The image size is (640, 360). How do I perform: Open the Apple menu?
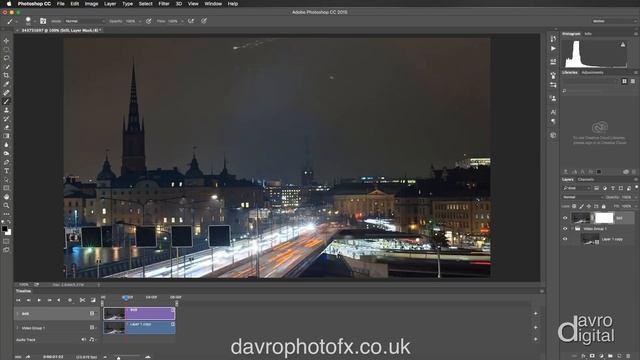(x=9, y=4)
